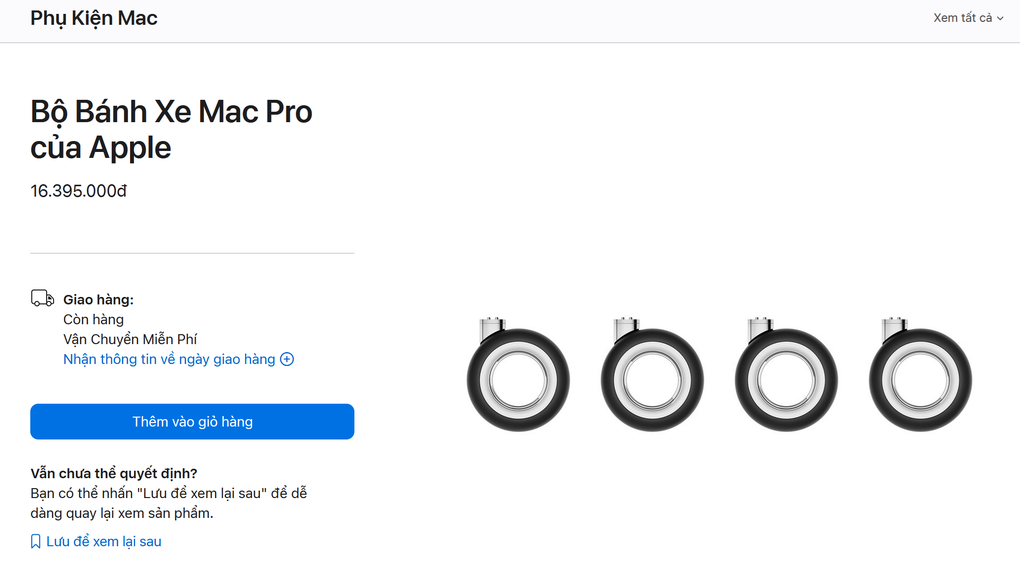Click the bookmark icon beside "Lưu để xem lại sau"
Screen dimensions: 1020x578
coord(35,541)
